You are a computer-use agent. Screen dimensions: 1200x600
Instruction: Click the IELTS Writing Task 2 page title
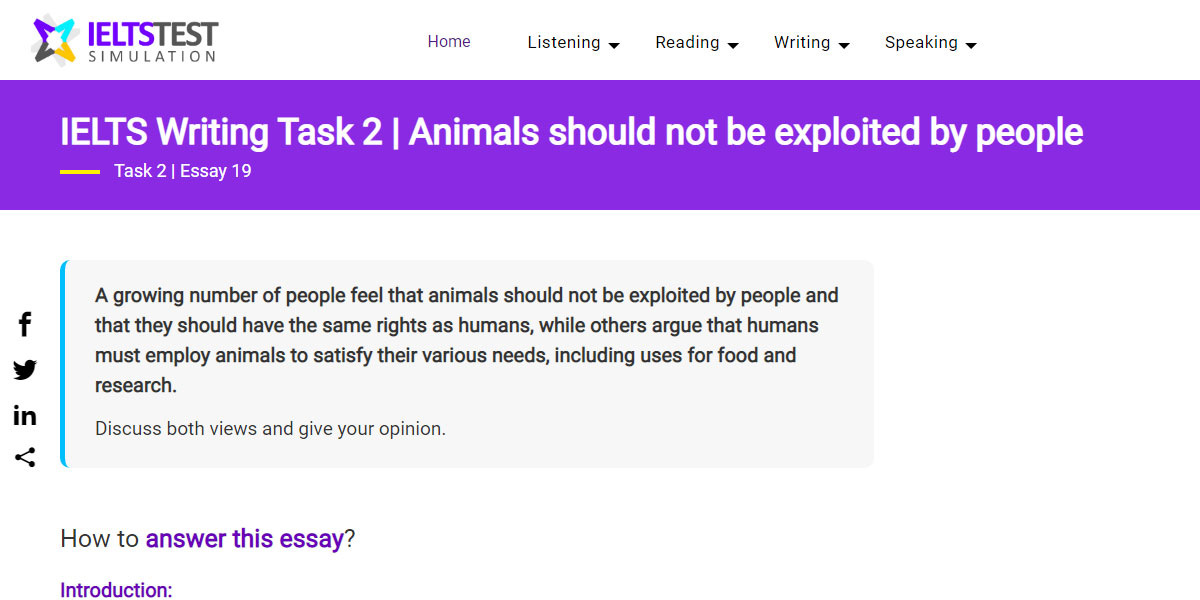[x=571, y=132]
